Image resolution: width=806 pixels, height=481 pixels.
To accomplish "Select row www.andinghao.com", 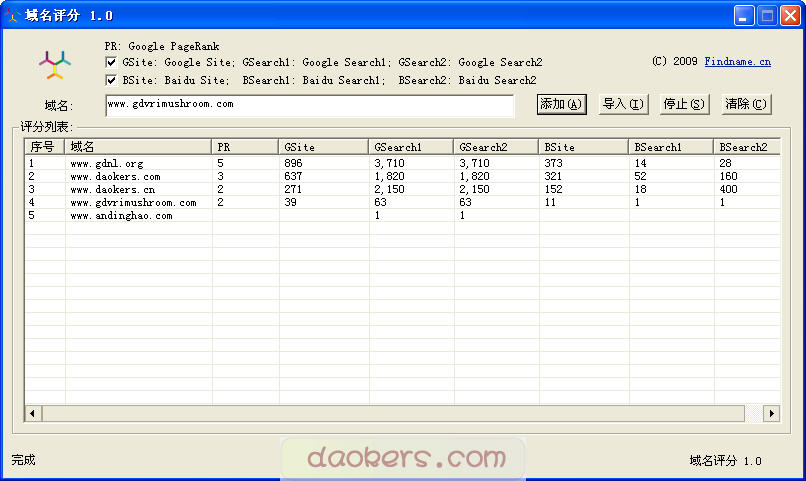I will coord(402,215).
